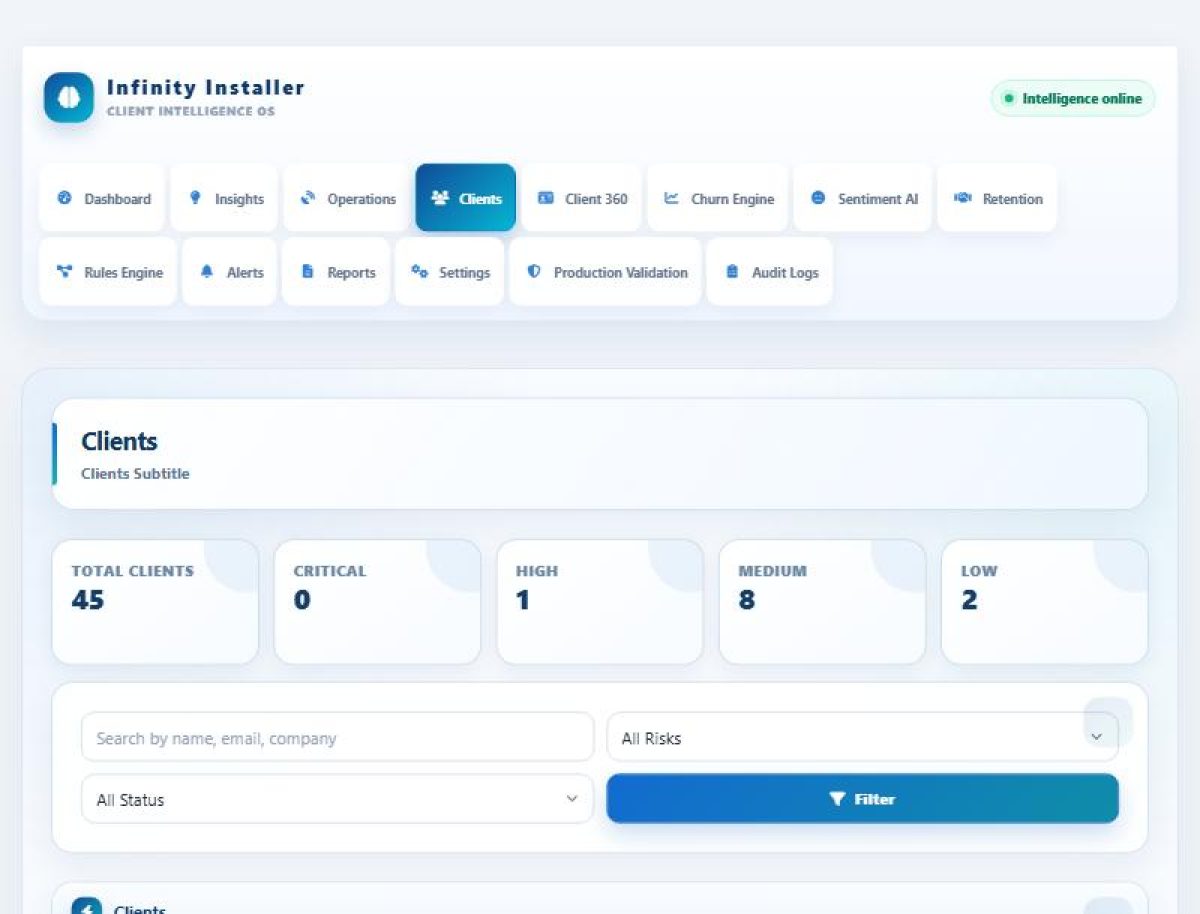Click the CLIENT INTELLIGENCE OS subtitle
1200x914 pixels.
(191, 111)
